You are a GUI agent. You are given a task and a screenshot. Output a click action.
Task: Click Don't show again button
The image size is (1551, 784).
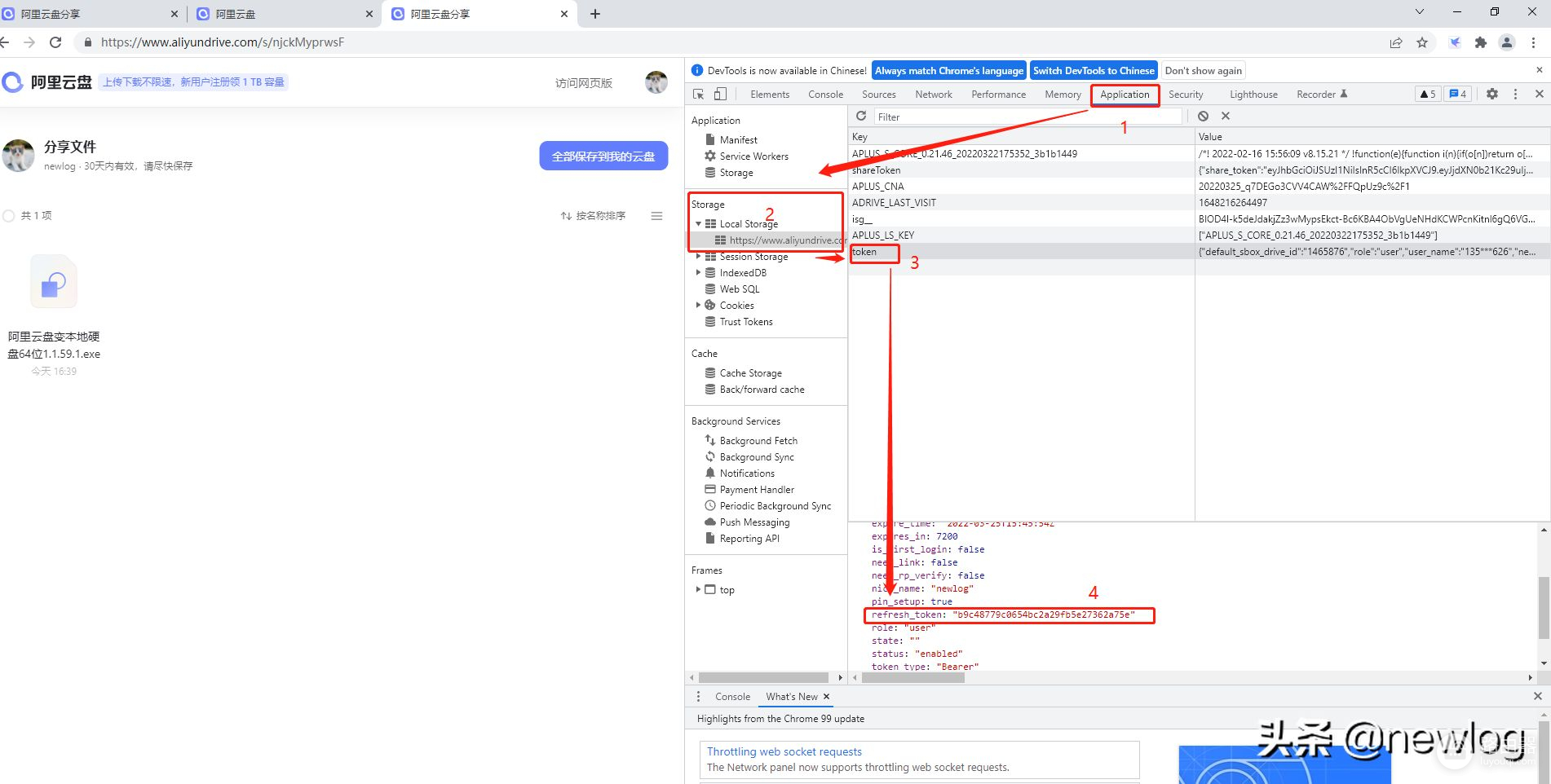click(x=1203, y=71)
